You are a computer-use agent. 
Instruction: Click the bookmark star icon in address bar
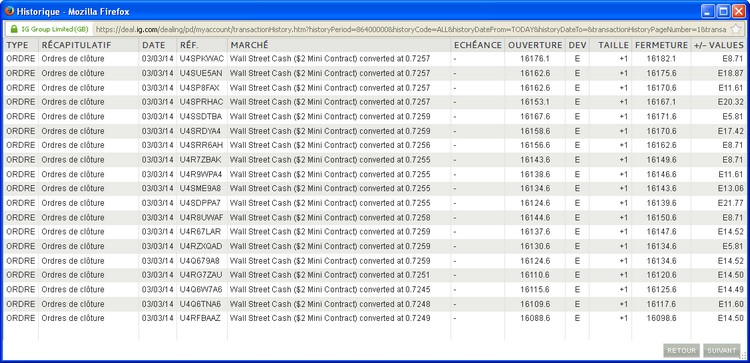tap(736, 29)
